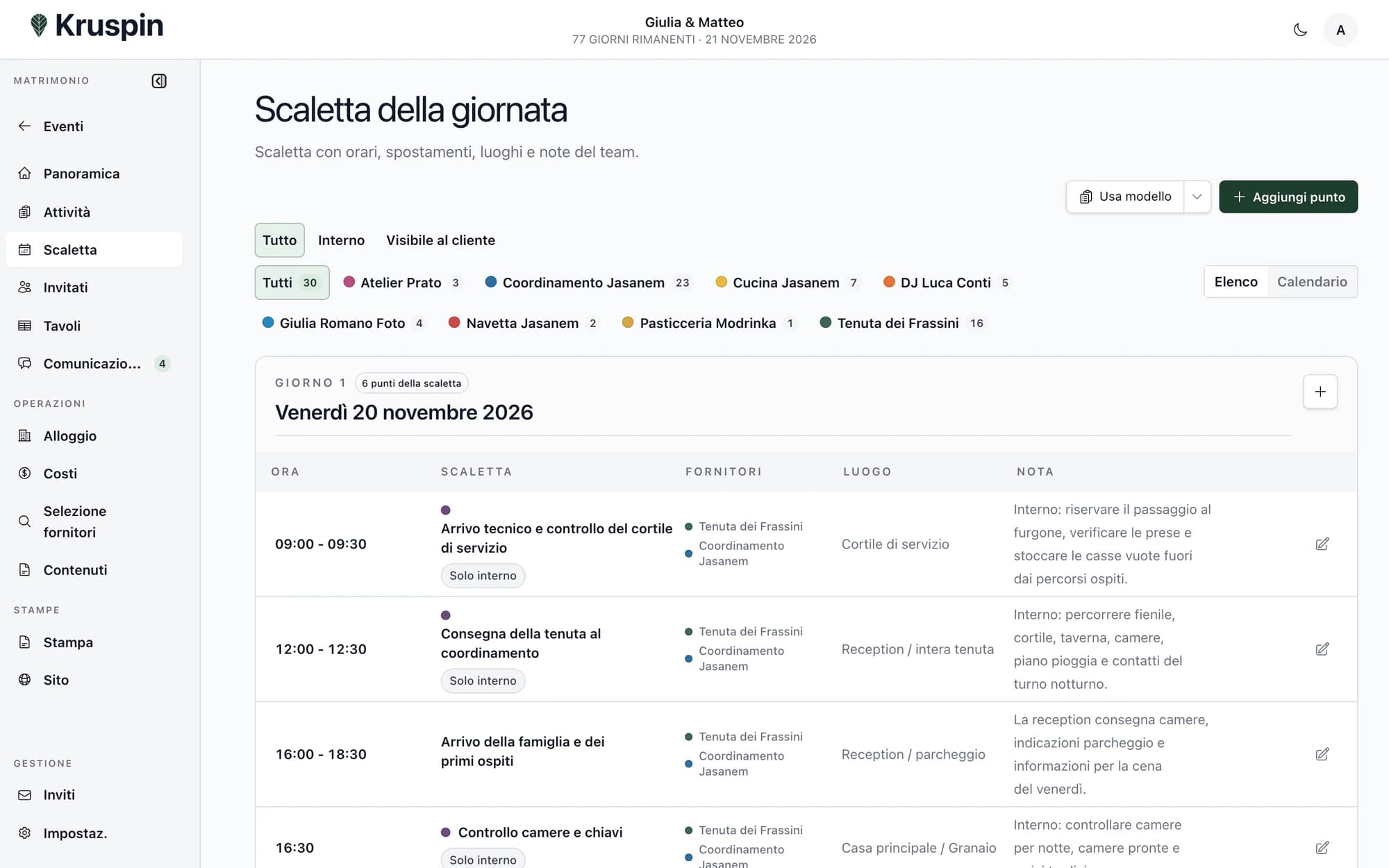Filter by Tenuta dei Frassini supplier
1389x868 pixels.
[x=902, y=323]
